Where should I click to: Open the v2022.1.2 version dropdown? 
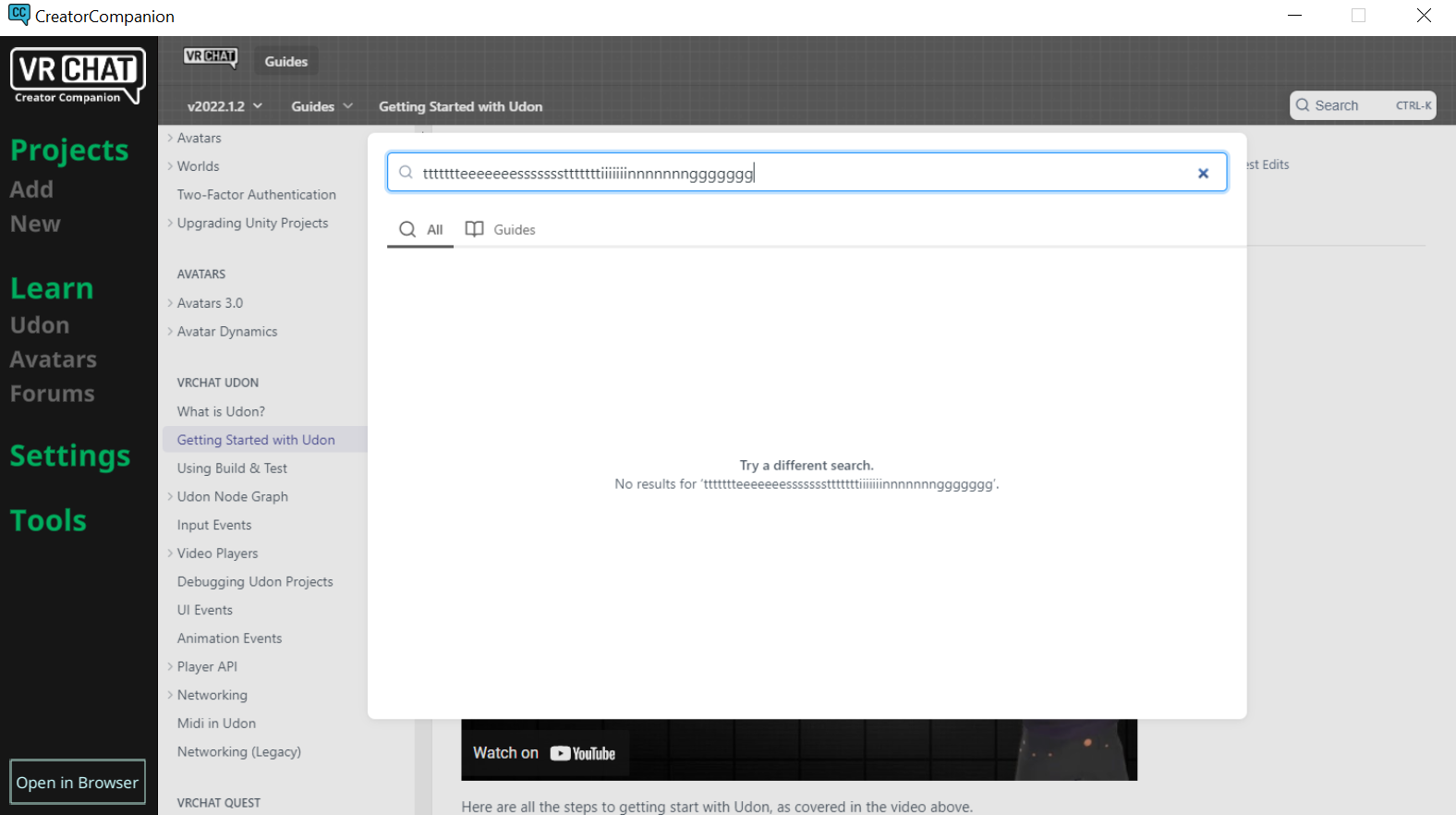[x=224, y=106]
